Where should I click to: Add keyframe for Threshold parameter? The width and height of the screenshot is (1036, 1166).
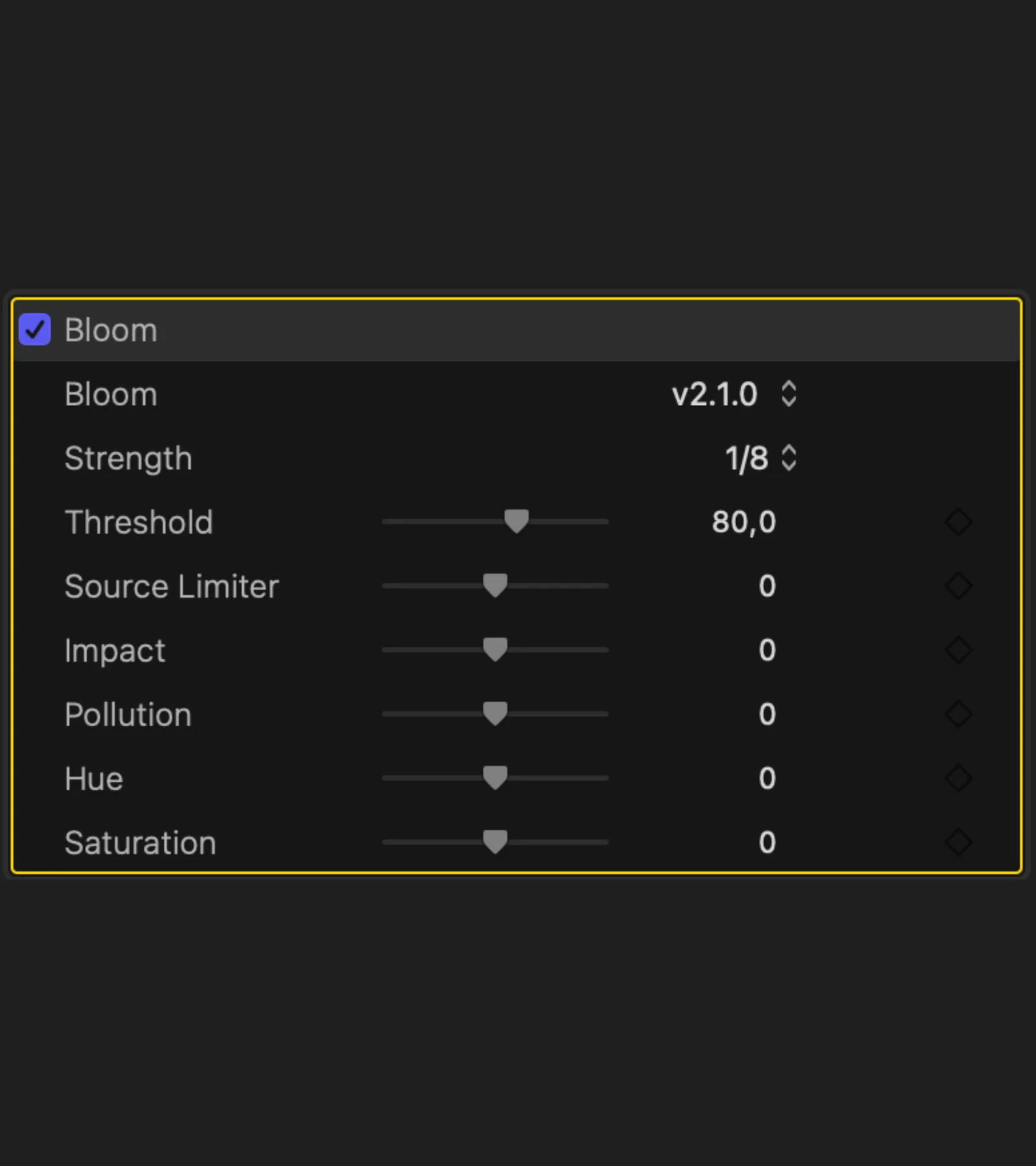[x=958, y=521]
